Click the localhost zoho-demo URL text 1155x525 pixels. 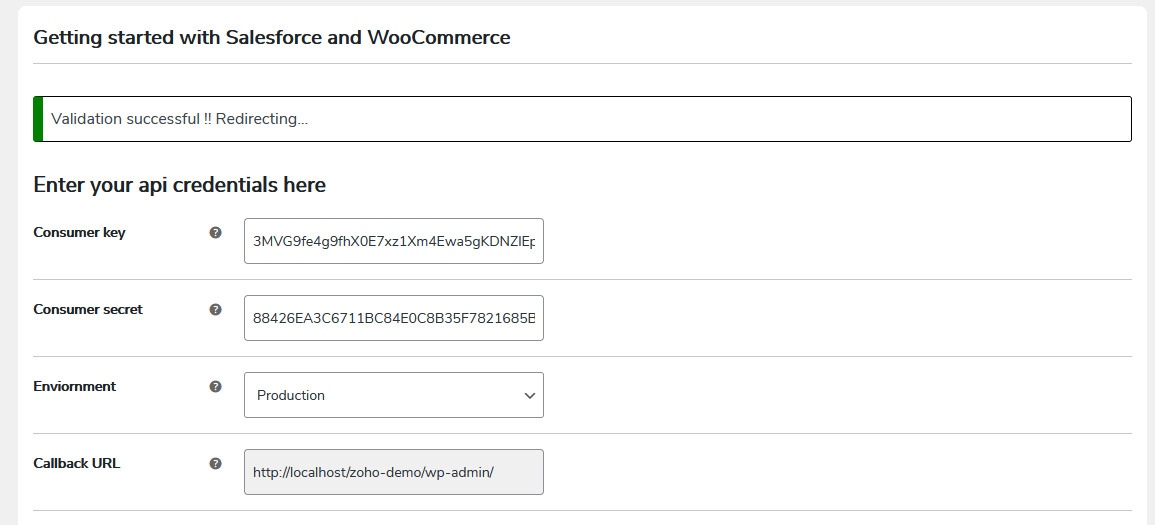(x=373, y=472)
